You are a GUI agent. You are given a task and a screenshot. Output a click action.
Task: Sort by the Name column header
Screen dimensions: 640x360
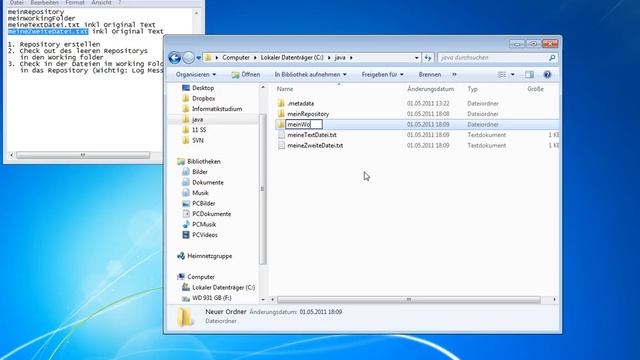(285, 89)
